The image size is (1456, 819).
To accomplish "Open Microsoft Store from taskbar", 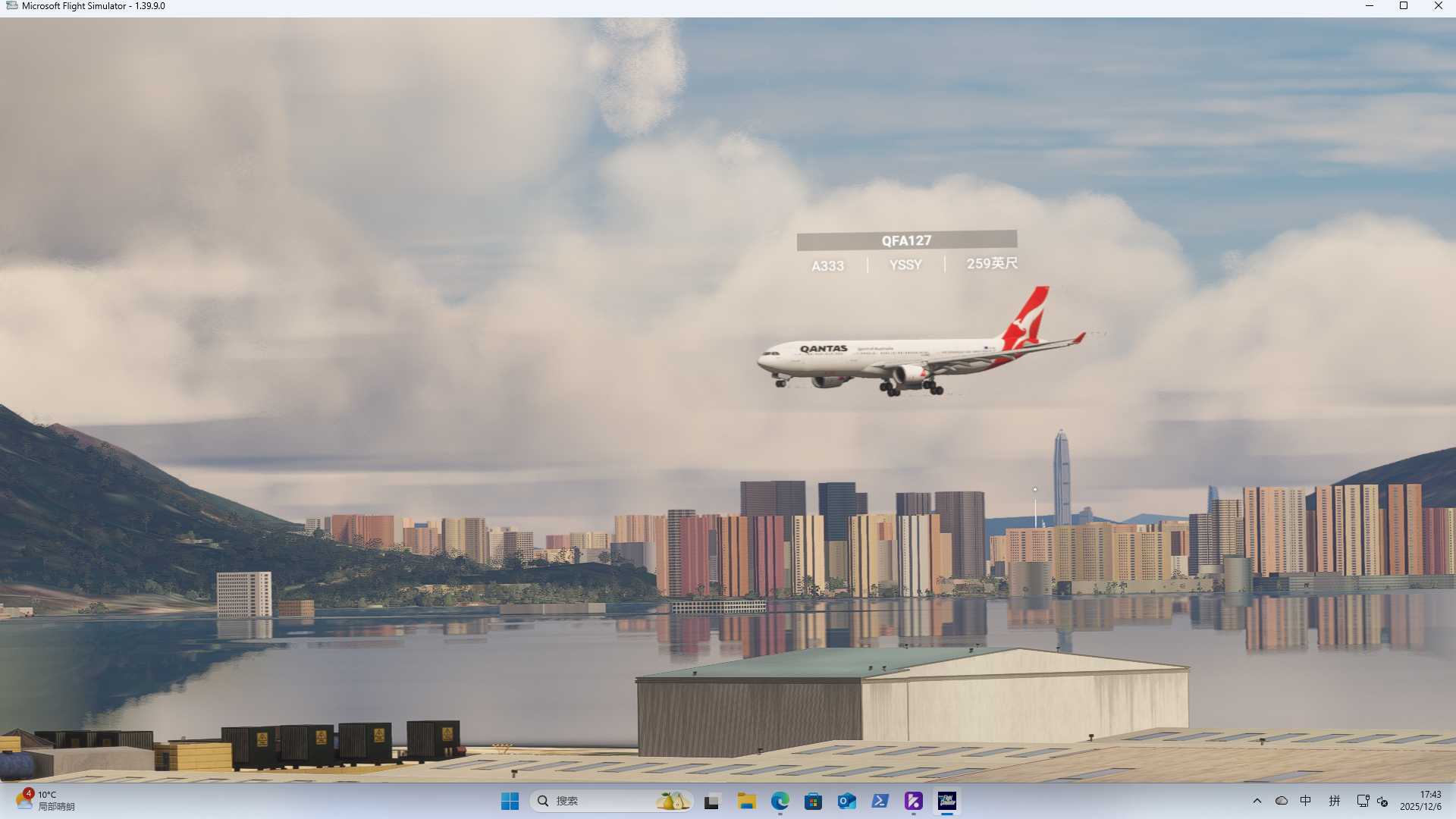I will (x=813, y=801).
